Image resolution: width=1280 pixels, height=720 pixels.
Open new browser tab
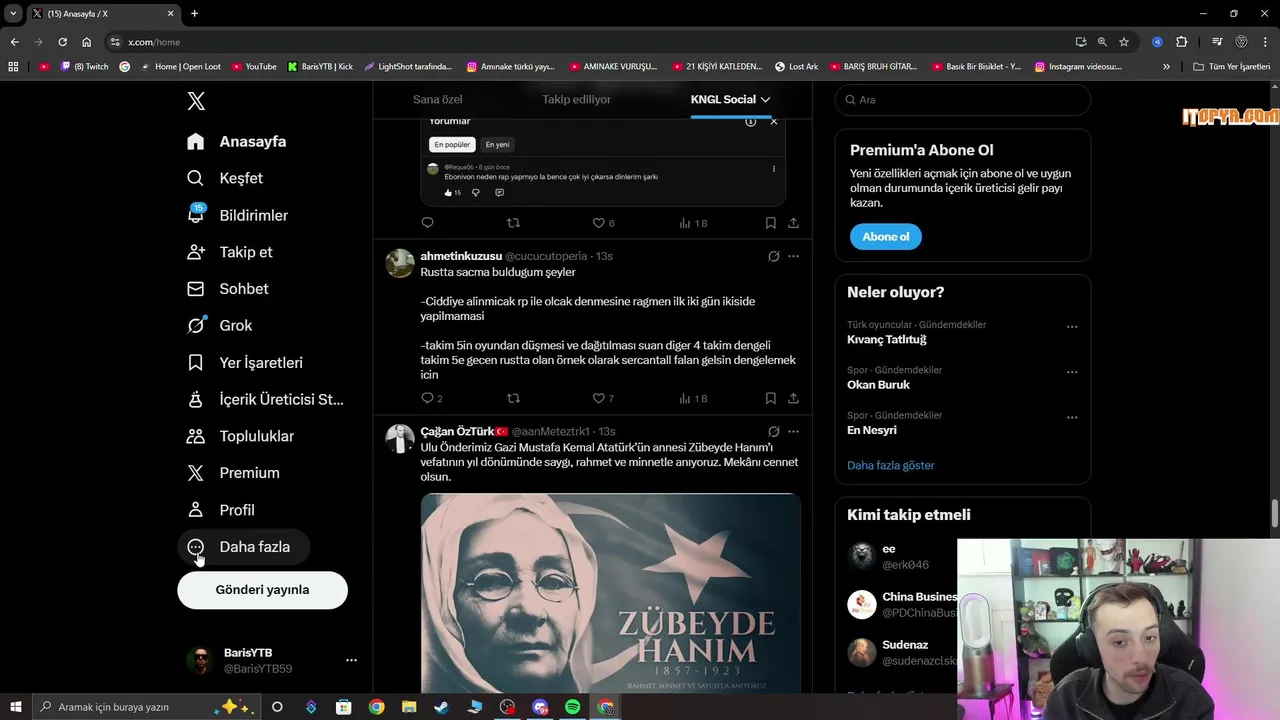[194, 13]
